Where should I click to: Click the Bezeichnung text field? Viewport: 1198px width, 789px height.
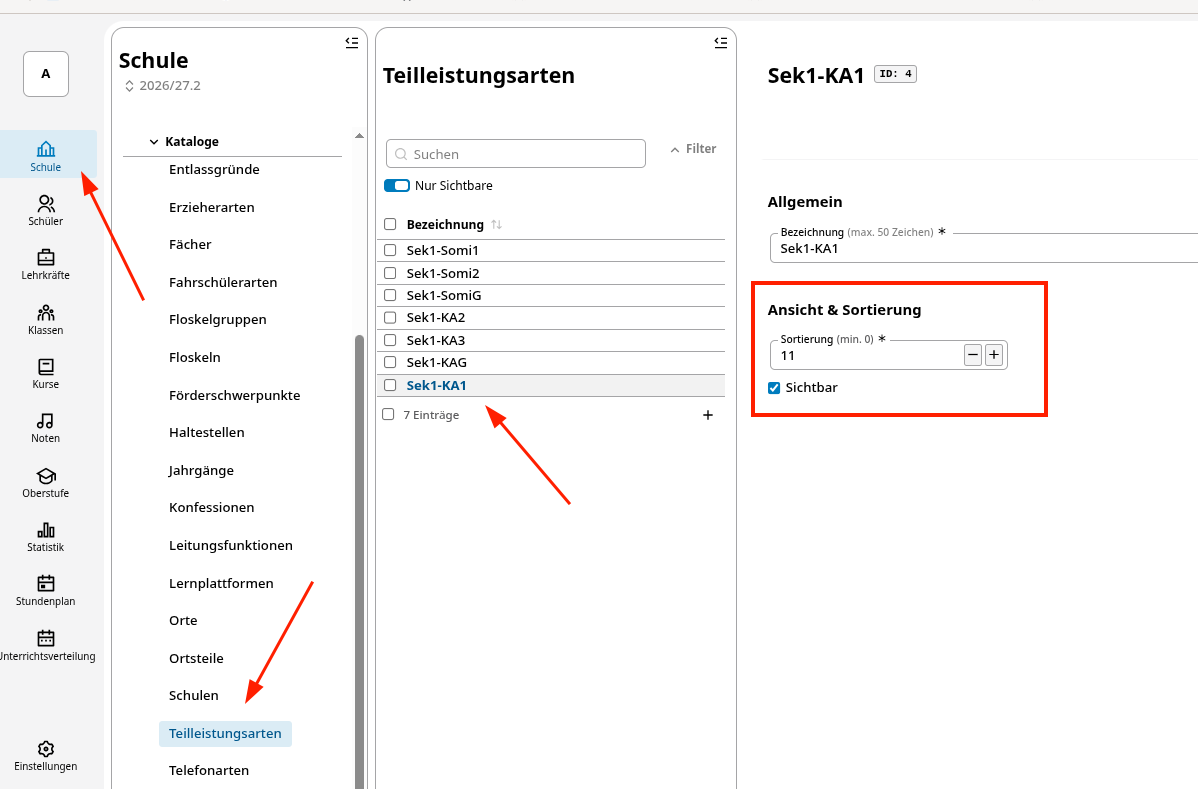pos(984,248)
